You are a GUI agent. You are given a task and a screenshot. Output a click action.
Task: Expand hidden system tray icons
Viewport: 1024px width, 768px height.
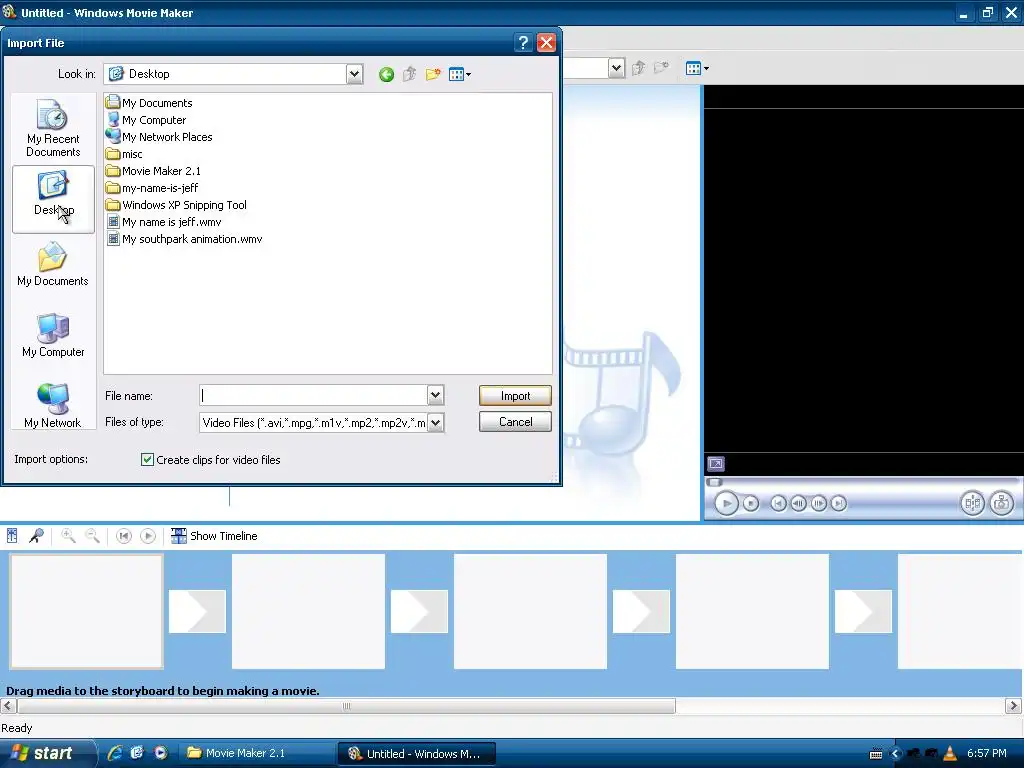pos(895,754)
